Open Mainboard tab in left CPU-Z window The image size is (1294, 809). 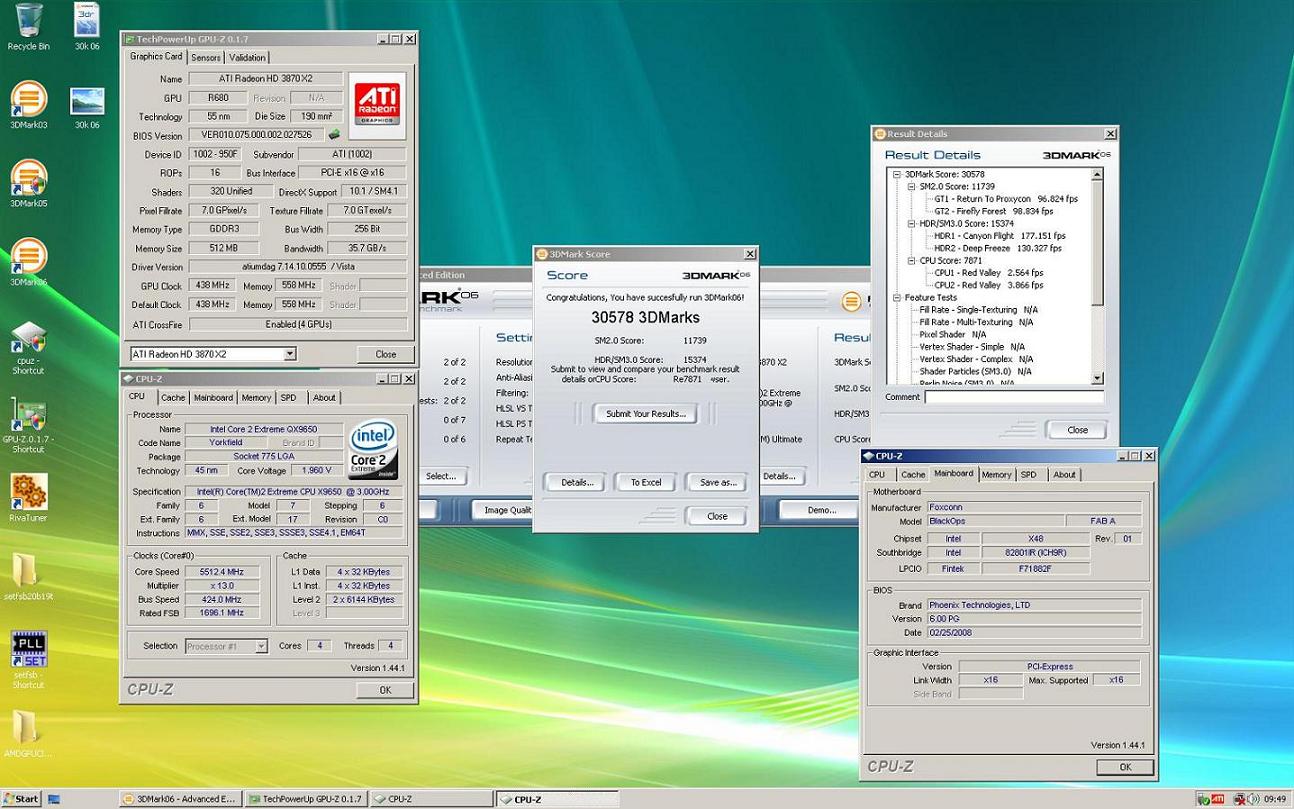(213, 398)
